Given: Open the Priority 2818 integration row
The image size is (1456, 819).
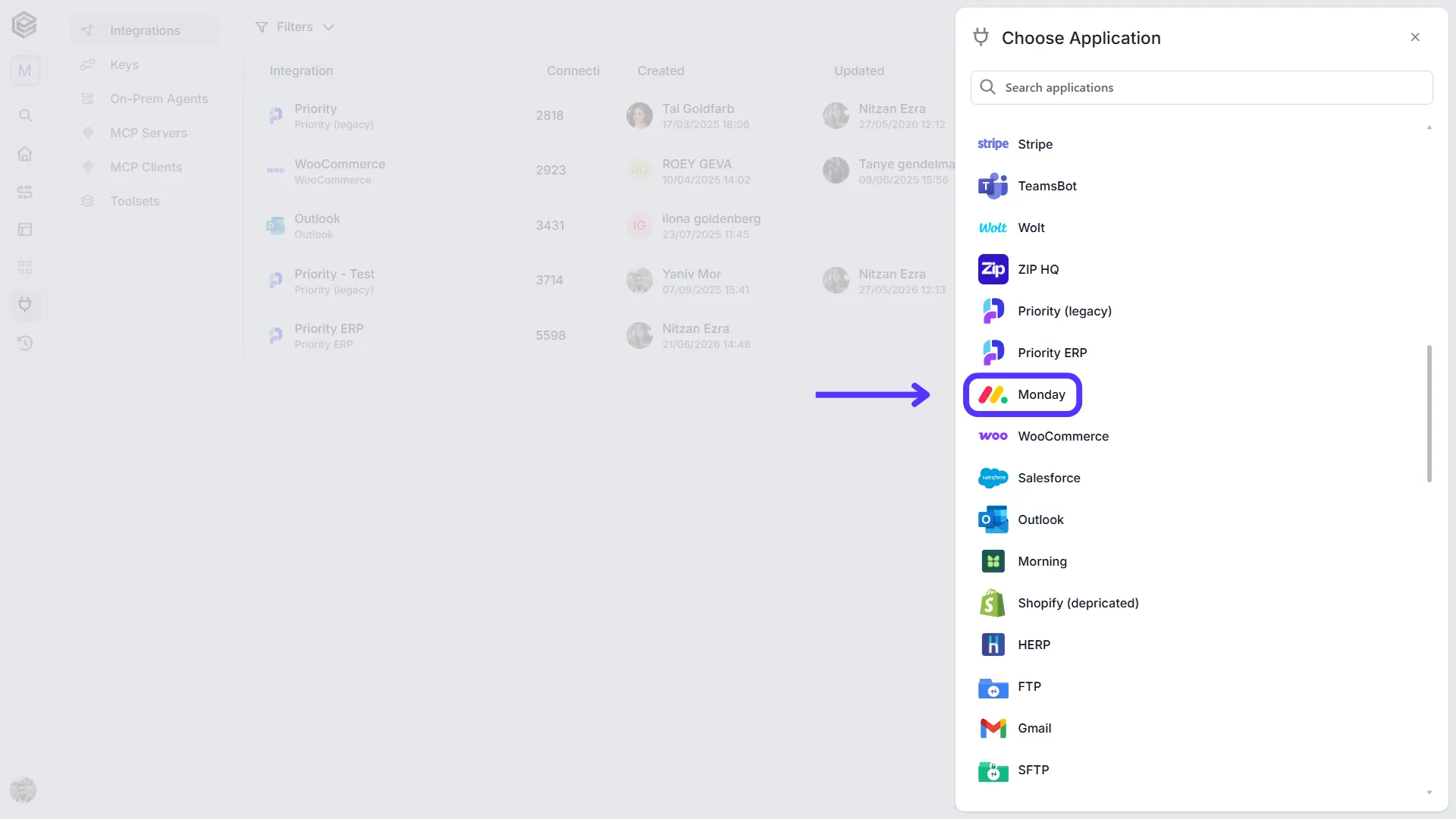Looking at the screenshot, I should point(599,115).
